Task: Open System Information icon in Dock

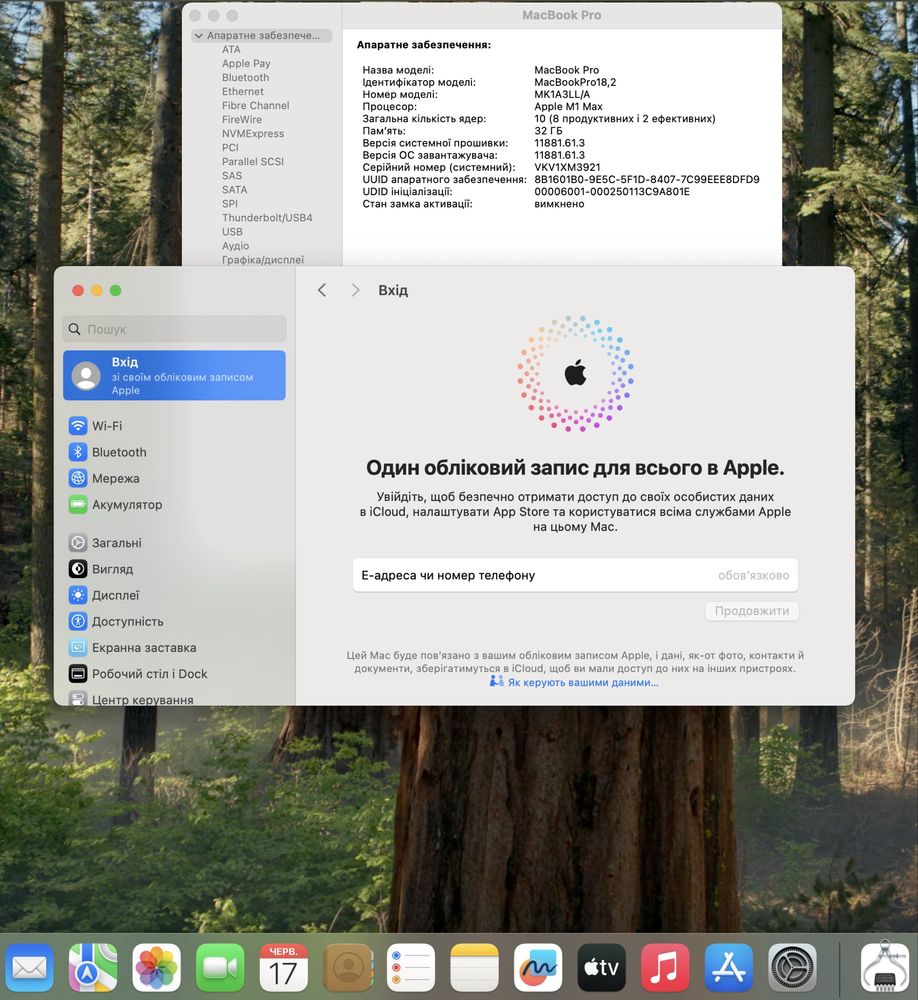Action: point(884,967)
